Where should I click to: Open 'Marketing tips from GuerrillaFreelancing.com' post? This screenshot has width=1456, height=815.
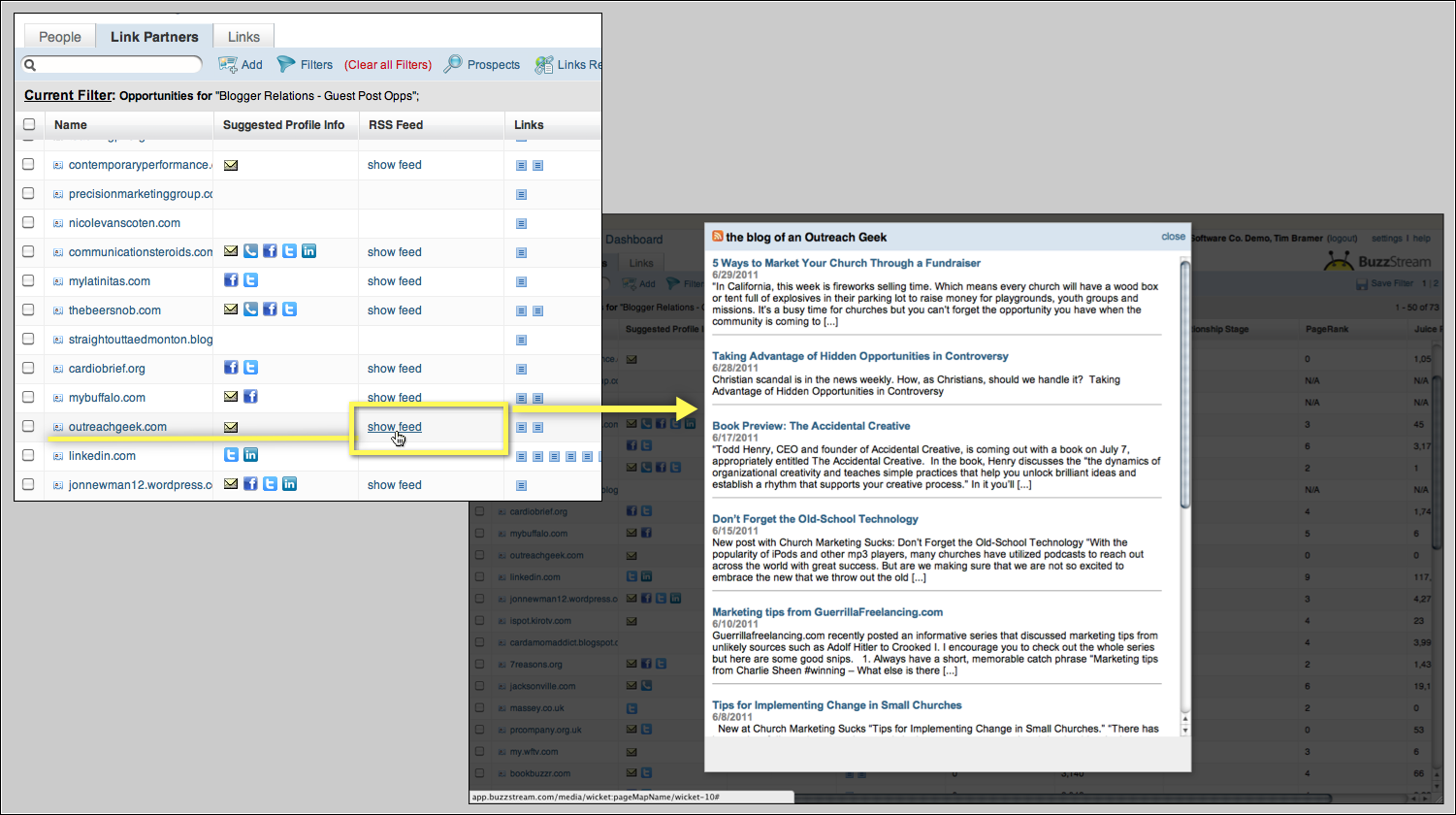tap(827, 612)
